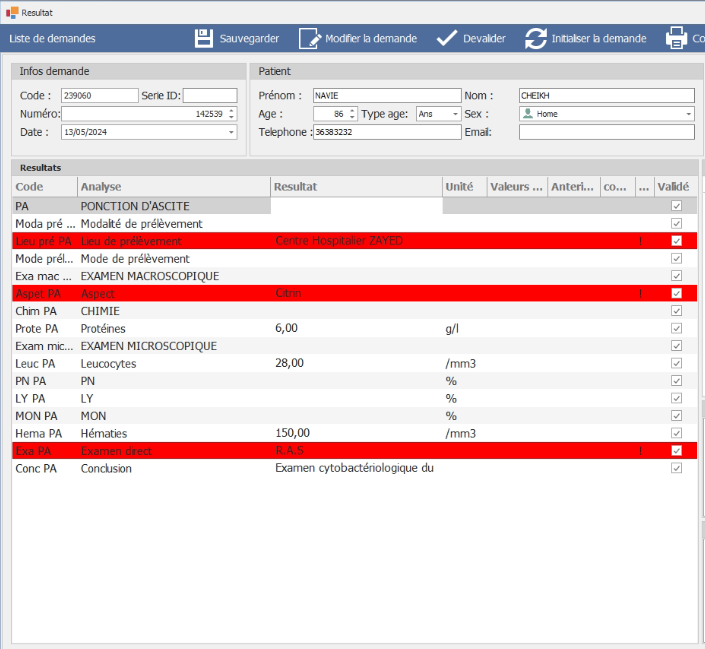Open the Date dropdown arrow
This screenshot has height=649, width=705.
click(231, 132)
